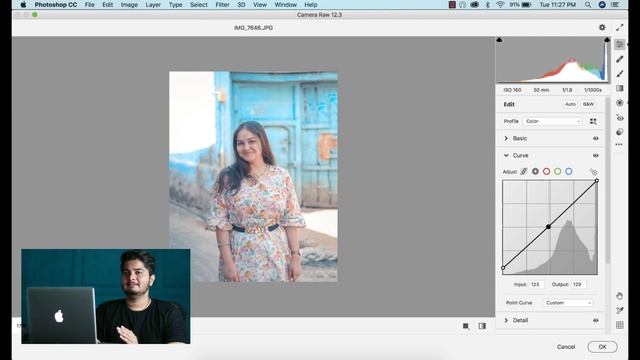Browse profiles with the grid icon
This screenshot has height=360, width=640.
593,121
